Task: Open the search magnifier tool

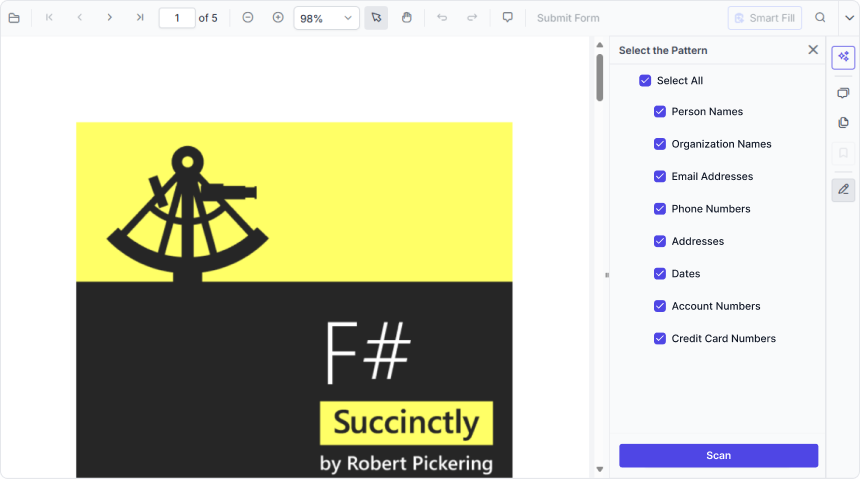Action: [820, 18]
